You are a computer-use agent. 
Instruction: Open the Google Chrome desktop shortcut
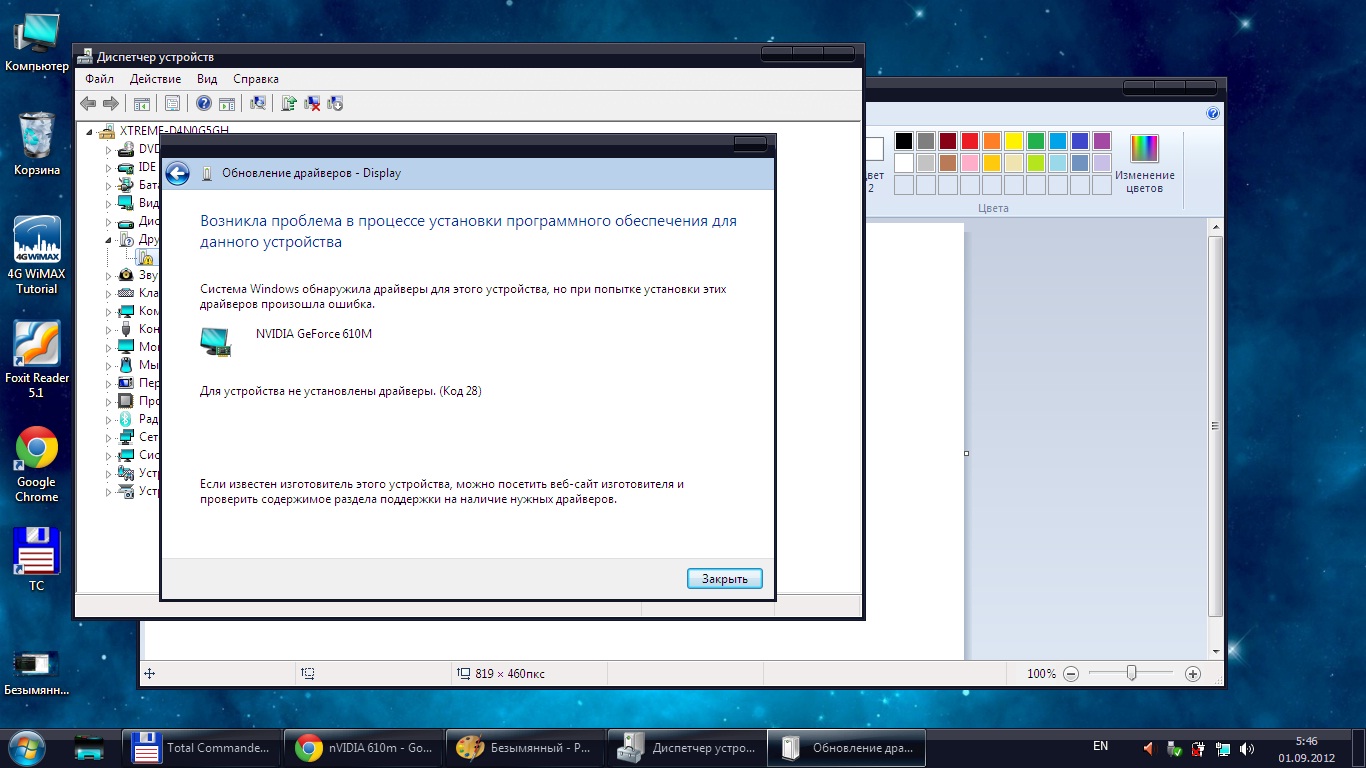tap(37, 465)
